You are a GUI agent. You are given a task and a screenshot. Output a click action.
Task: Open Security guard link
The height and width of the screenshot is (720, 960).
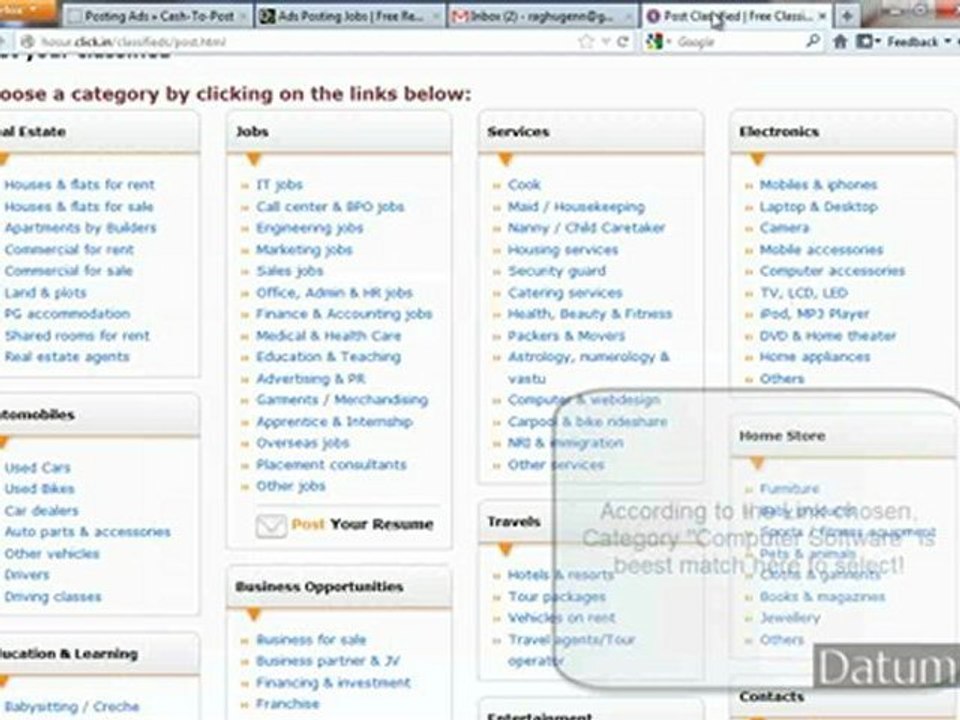(x=557, y=271)
